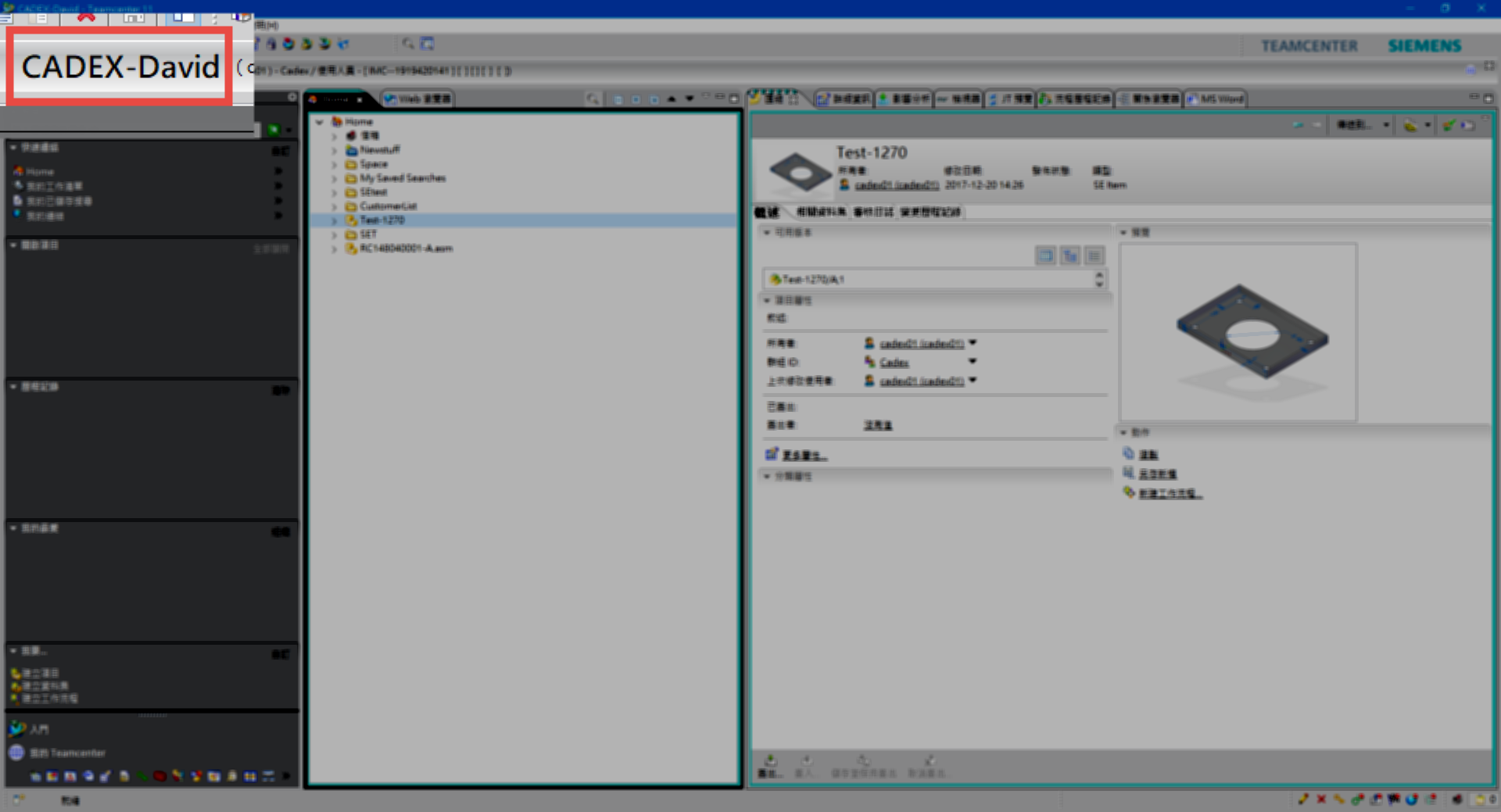
Task: Click the pencil icon in status bar tray
Action: click(x=1303, y=799)
